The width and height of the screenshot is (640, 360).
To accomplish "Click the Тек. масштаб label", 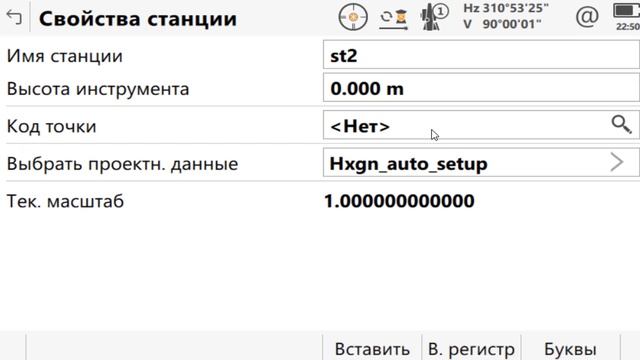I will pyautogui.click(x=65, y=201).
